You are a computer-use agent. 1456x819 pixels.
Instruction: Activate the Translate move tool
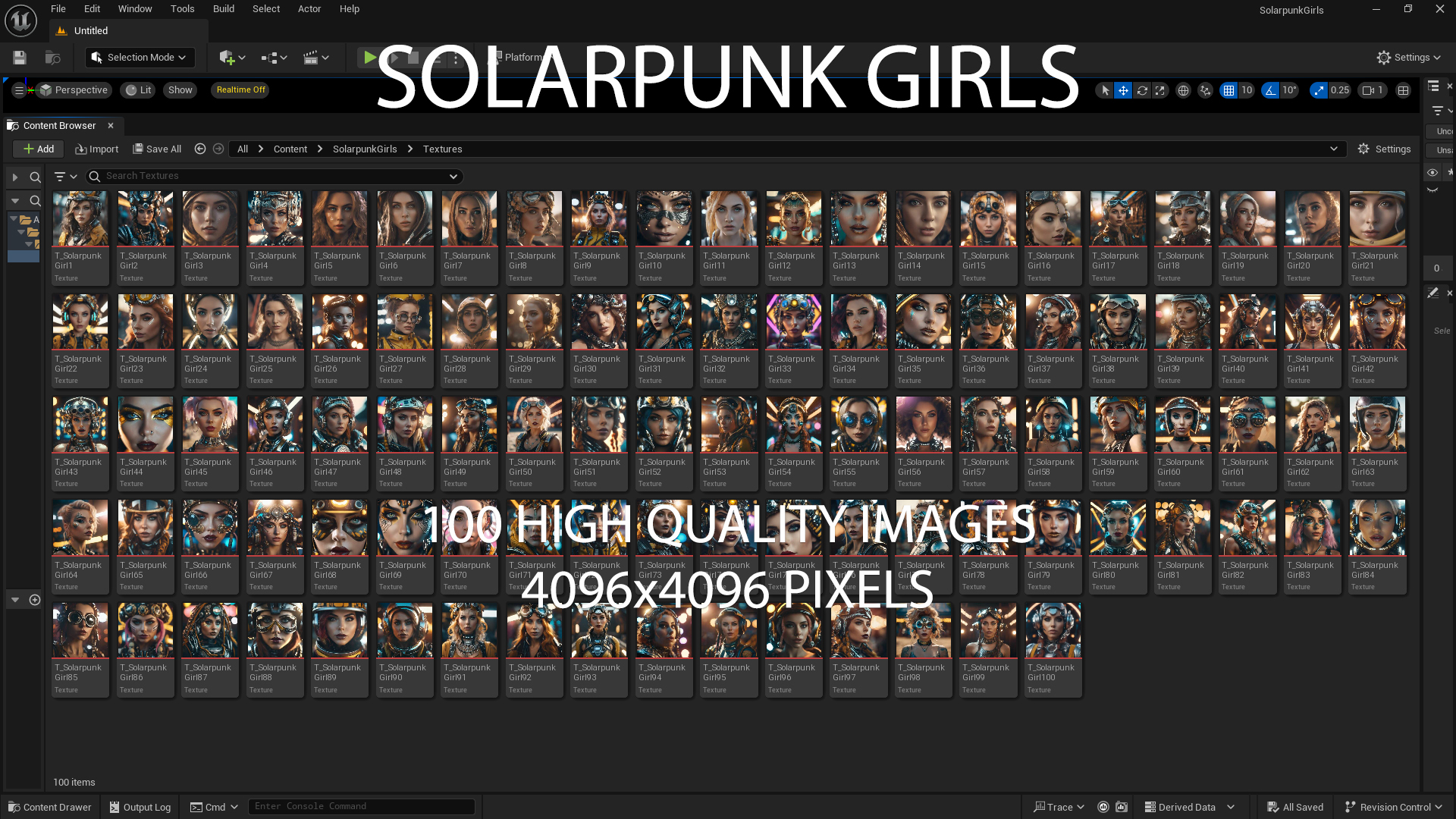(x=1123, y=90)
